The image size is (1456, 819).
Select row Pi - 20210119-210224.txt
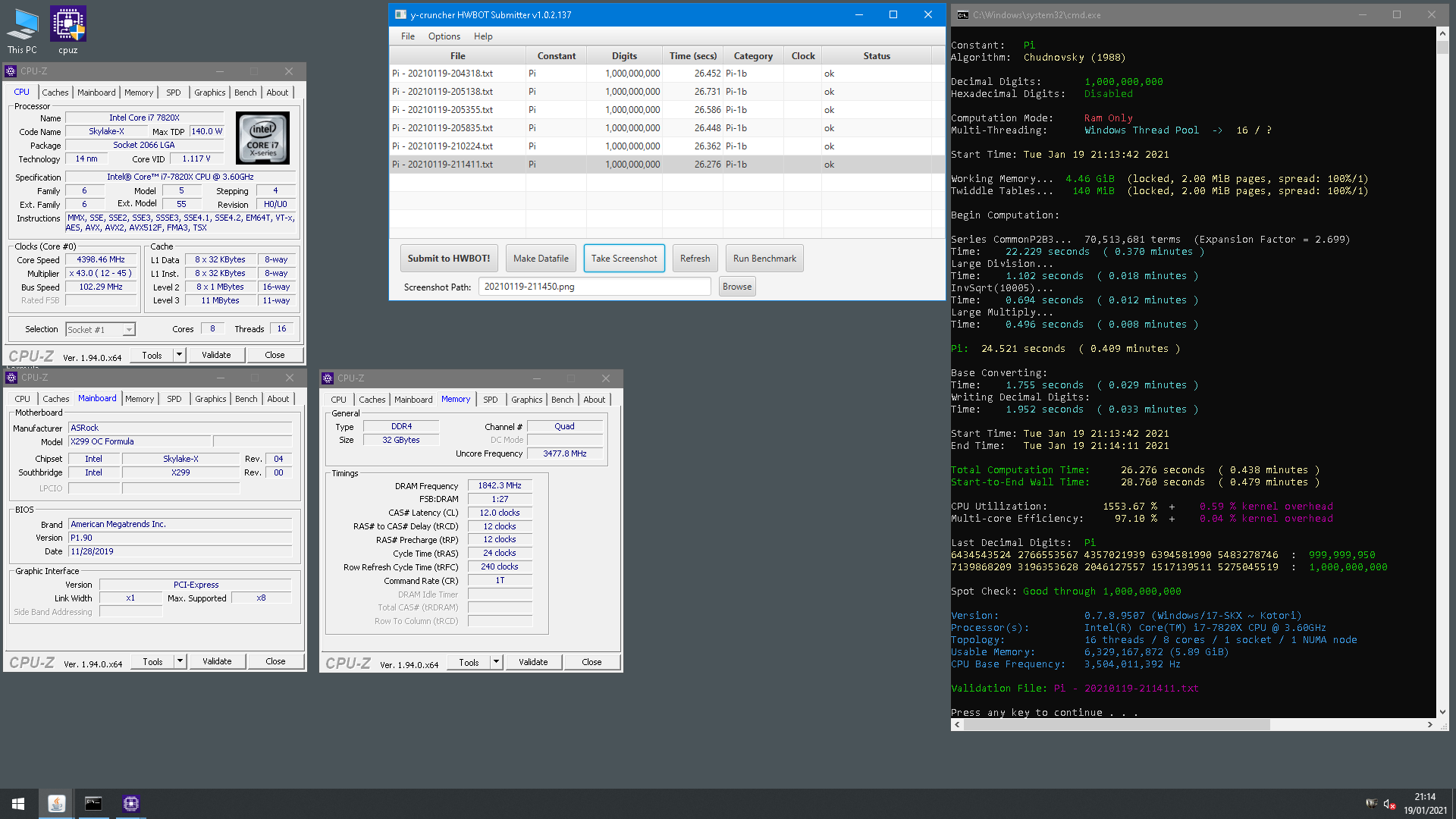[x=661, y=146]
